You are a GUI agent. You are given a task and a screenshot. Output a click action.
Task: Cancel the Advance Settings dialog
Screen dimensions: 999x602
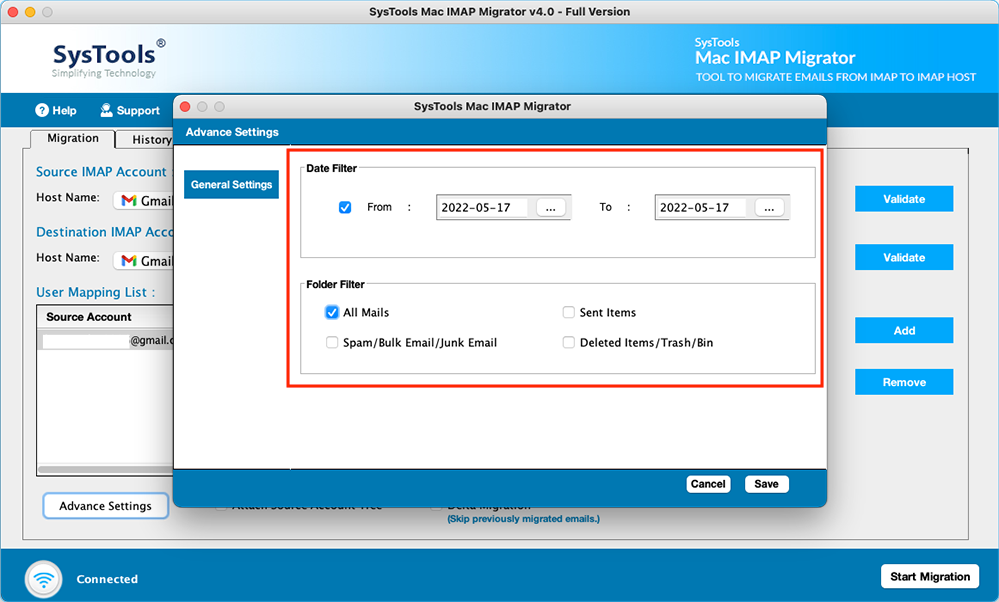pos(708,484)
